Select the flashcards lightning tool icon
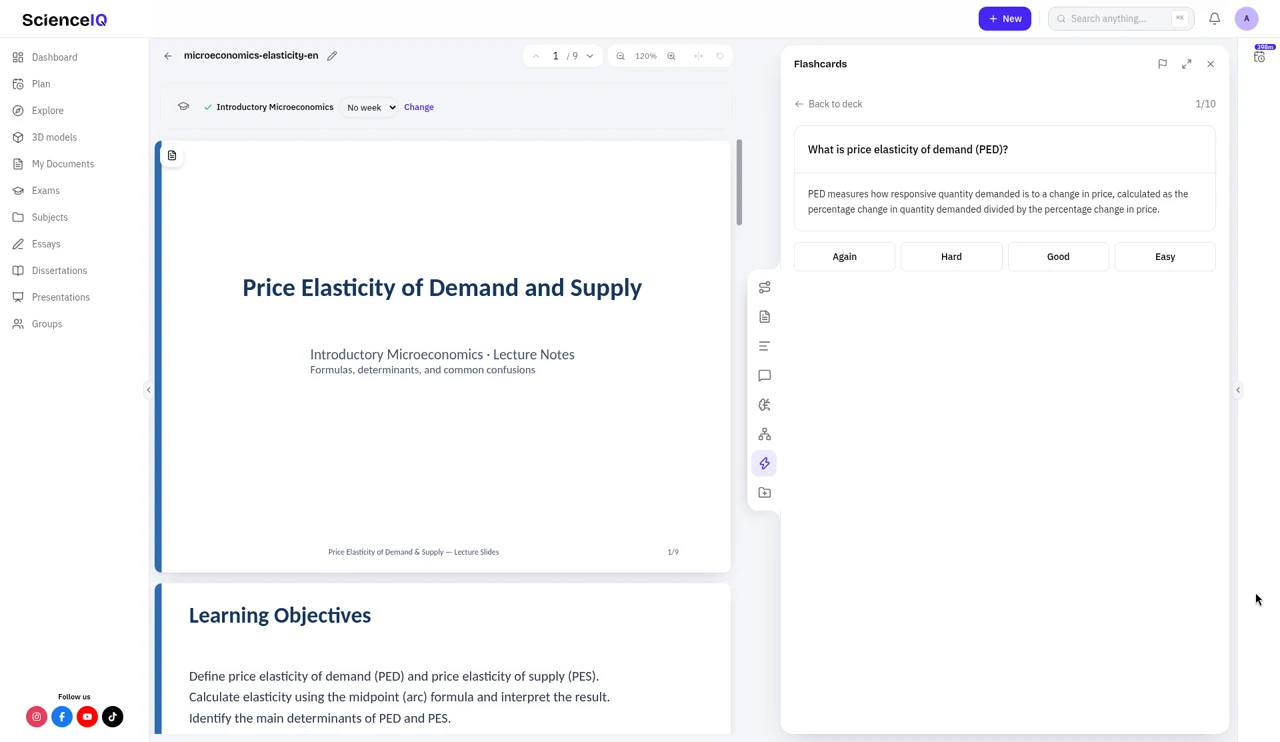The height and width of the screenshot is (742, 1280). click(x=765, y=463)
